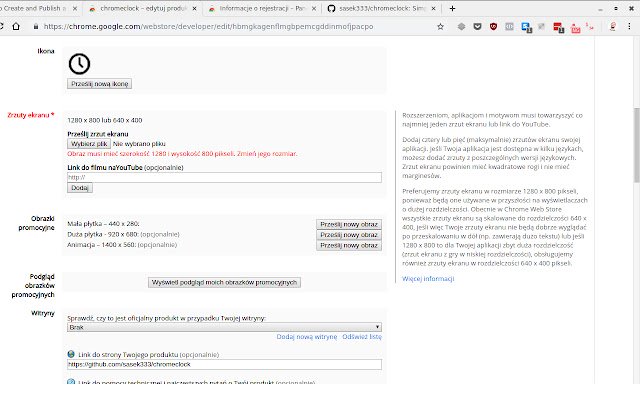Open 'Więcej informacji' link
This screenshot has width=640, height=400.
pyautogui.click(x=428, y=279)
